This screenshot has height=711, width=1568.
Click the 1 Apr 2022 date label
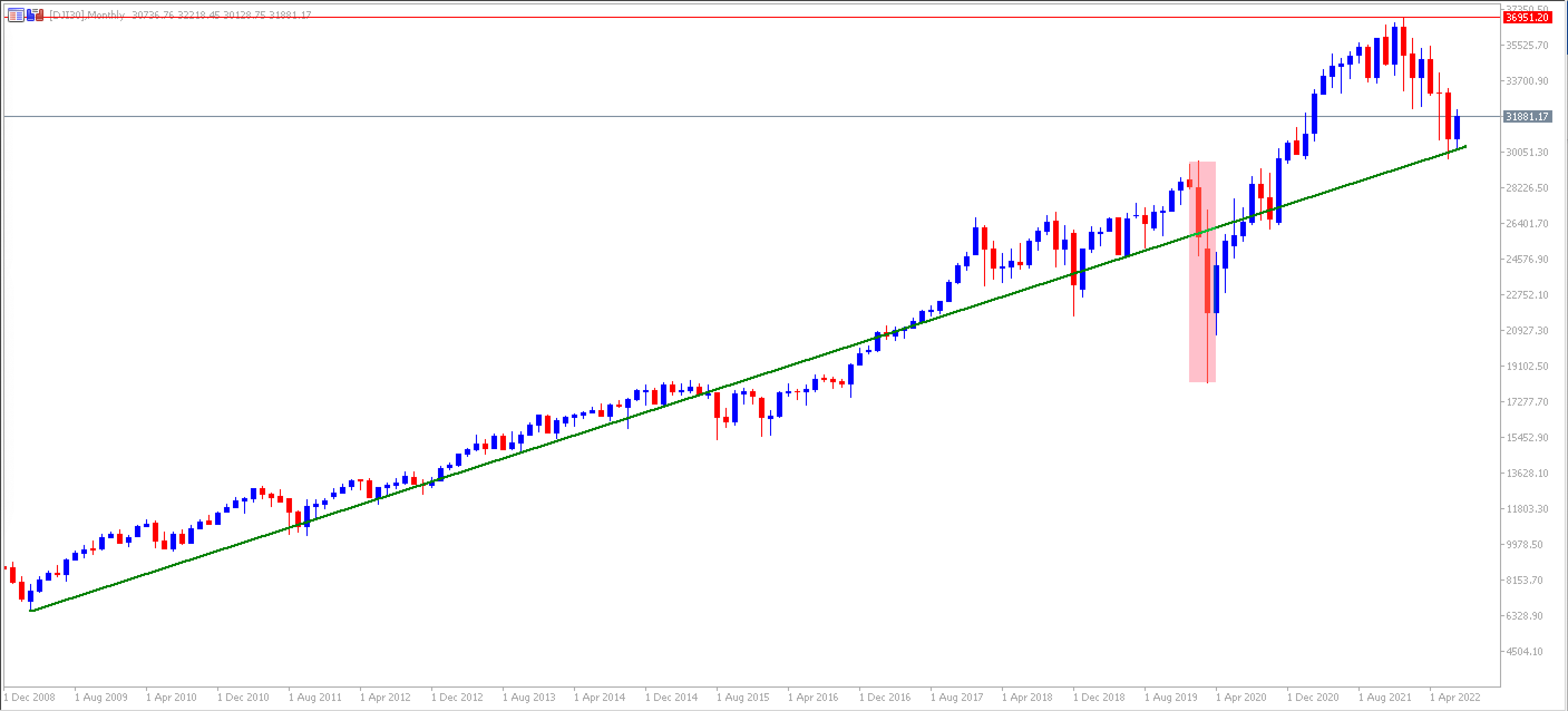[x=1455, y=697]
